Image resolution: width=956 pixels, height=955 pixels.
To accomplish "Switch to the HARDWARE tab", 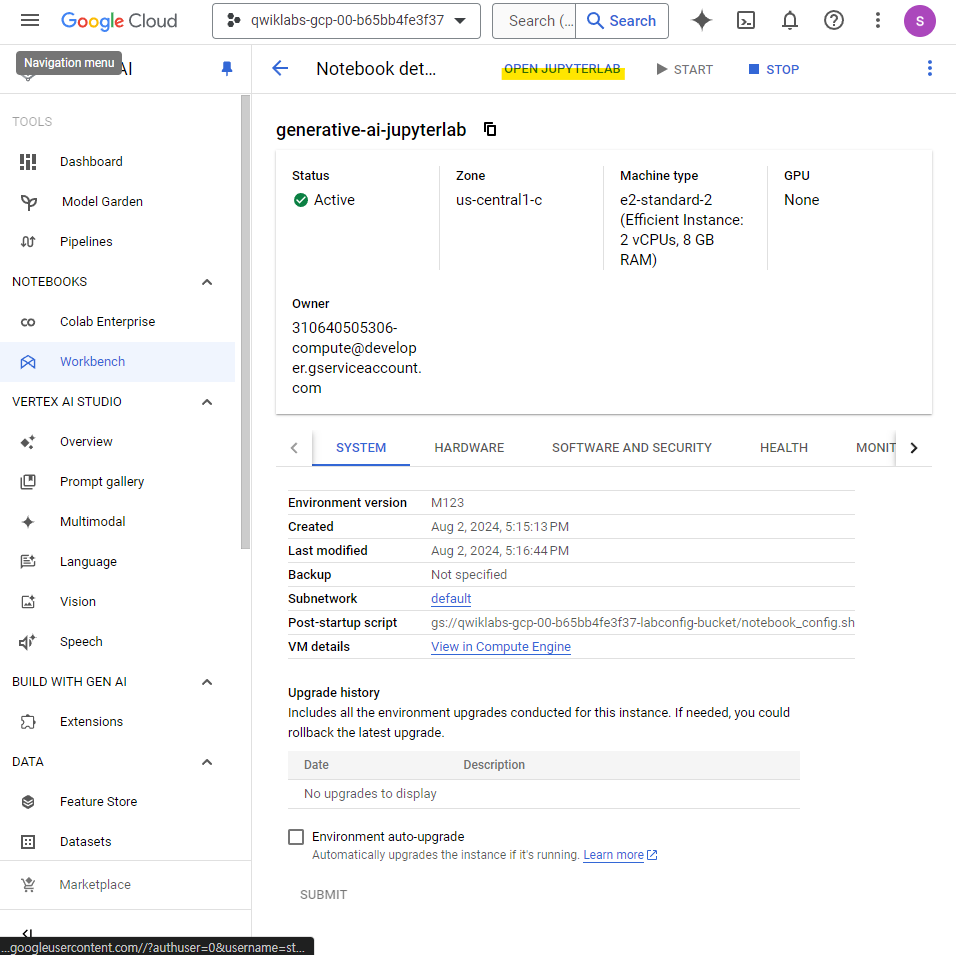I will [469, 448].
